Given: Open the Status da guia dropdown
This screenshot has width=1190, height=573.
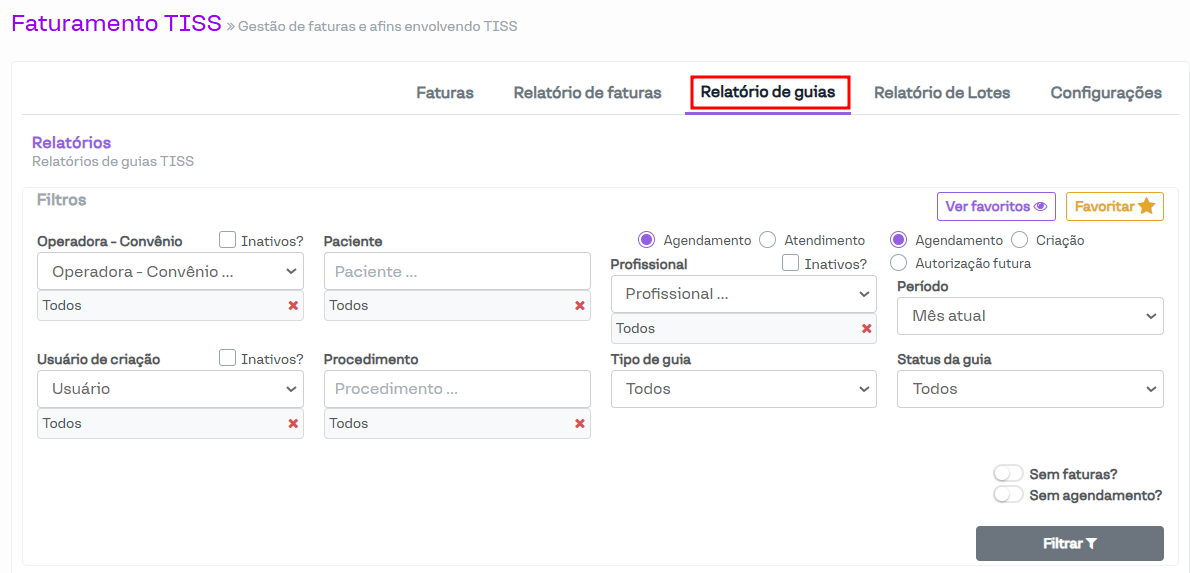Looking at the screenshot, I should point(1030,389).
